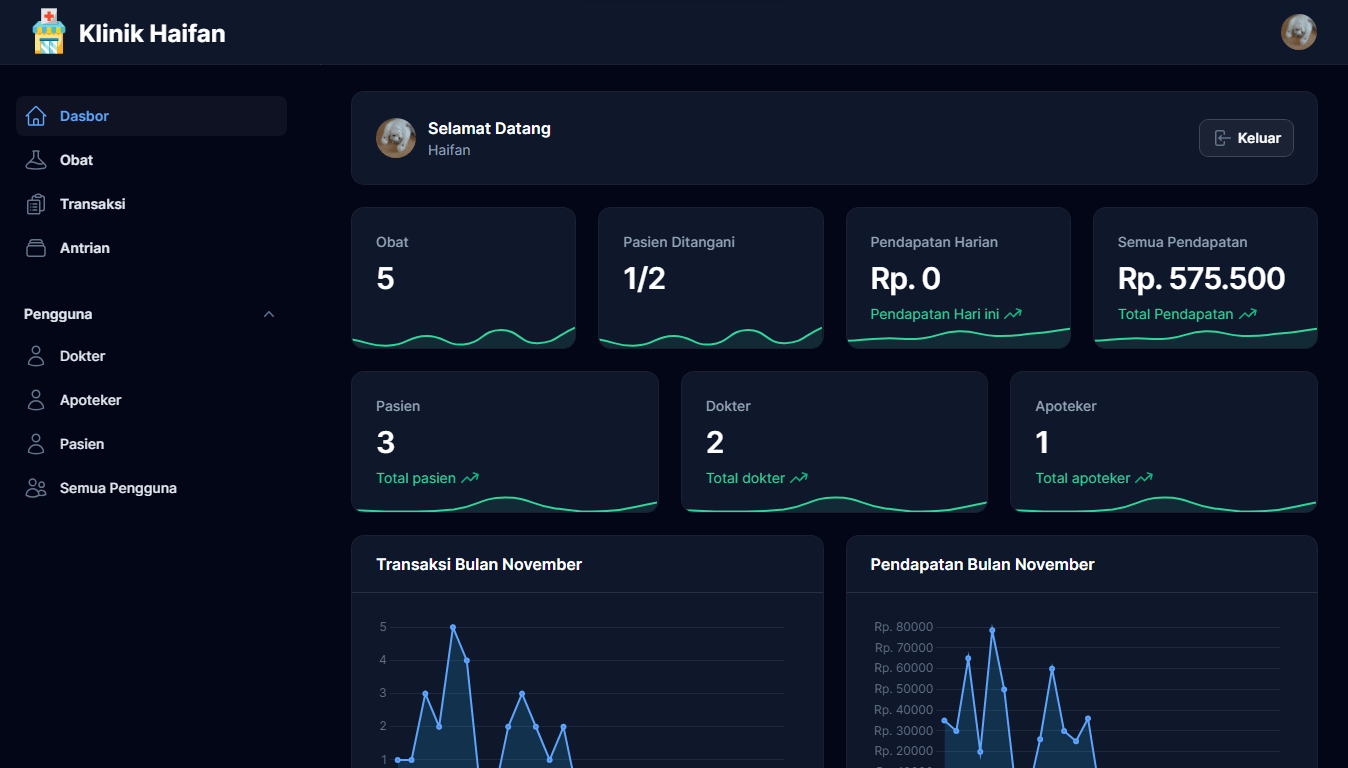The image size is (1348, 768).
Task: Open the profile avatar menu in header
Action: [1298, 32]
